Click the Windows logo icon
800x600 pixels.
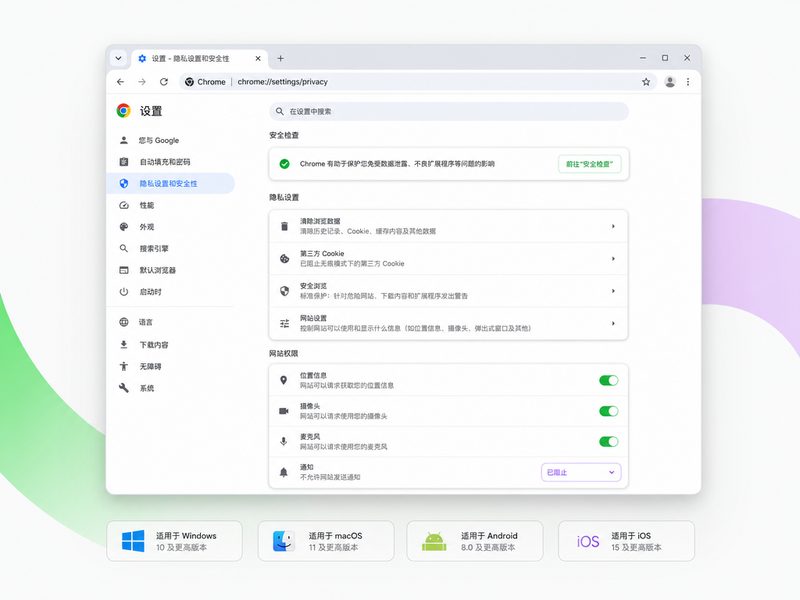point(133,541)
